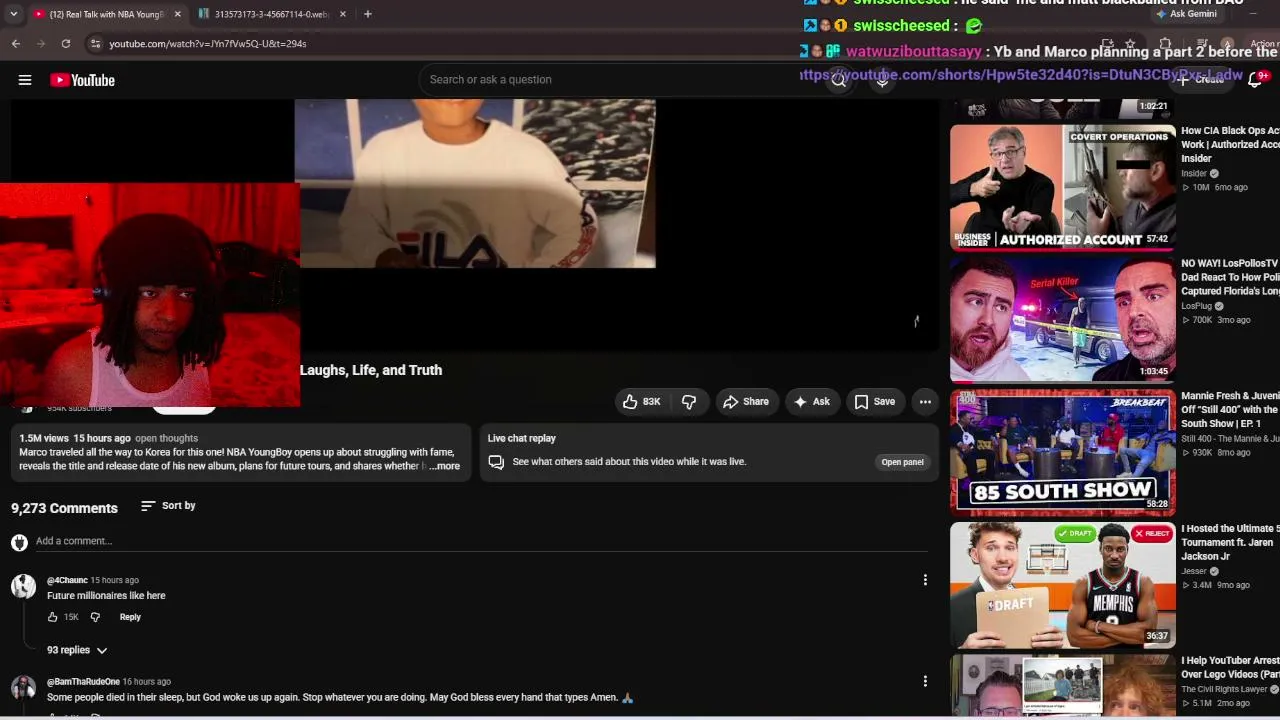Expand the description with ...more
The height and width of the screenshot is (720, 1280).
click(445, 466)
